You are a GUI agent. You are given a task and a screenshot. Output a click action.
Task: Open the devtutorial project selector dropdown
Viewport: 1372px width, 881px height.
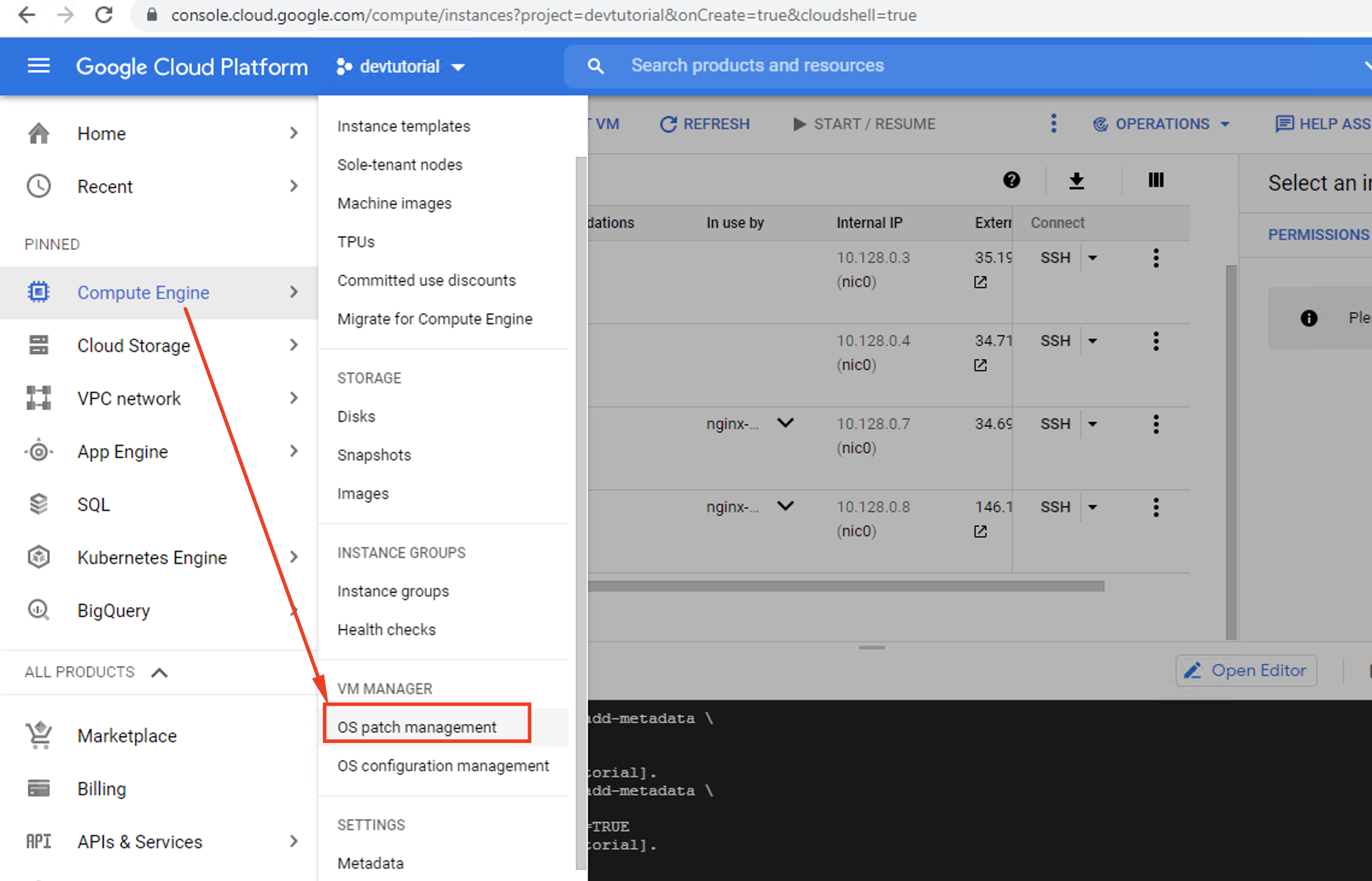click(x=401, y=66)
